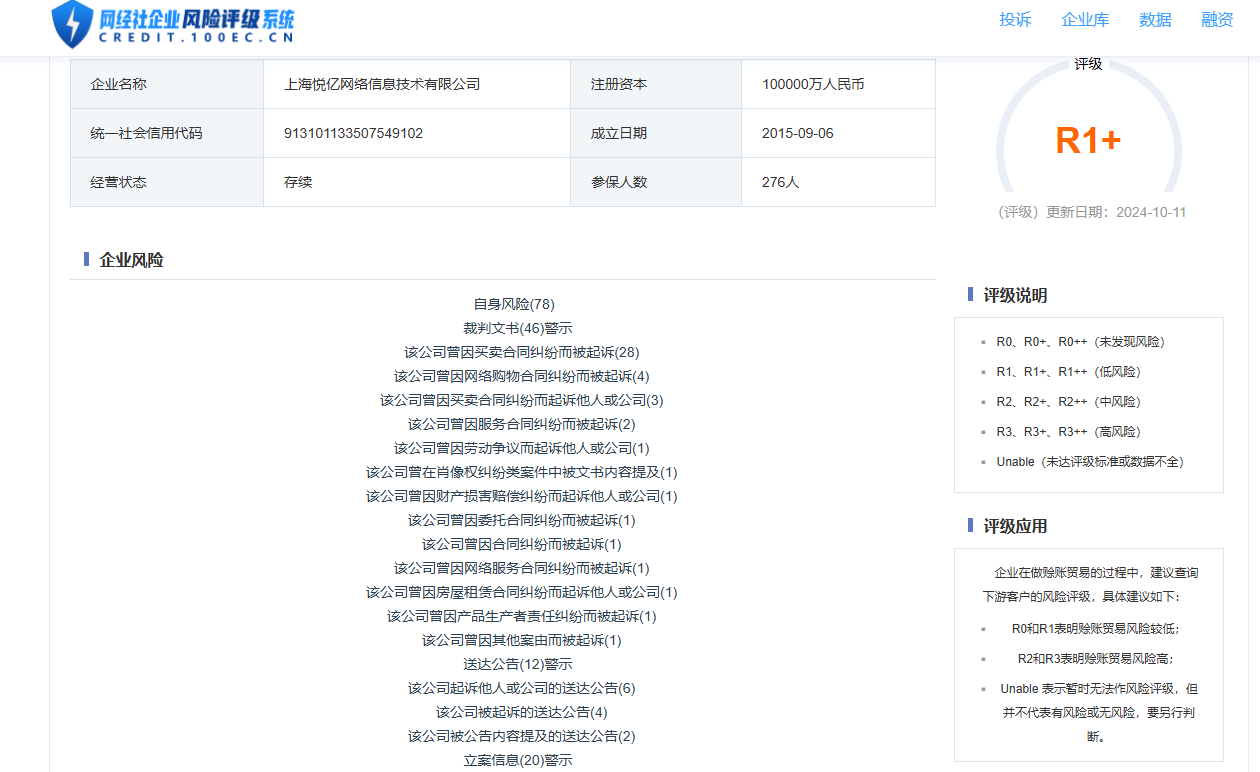Image resolution: width=1260 pixels, height=772 pixels.
Task: Go to the 企业库 navigation page
Action: (1085, 20)
